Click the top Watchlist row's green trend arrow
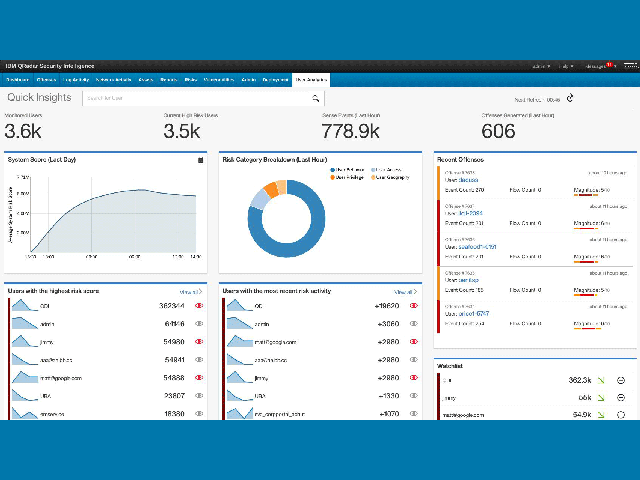The width and height of the screenshot is (640, 480). click(x=601, y=381)
